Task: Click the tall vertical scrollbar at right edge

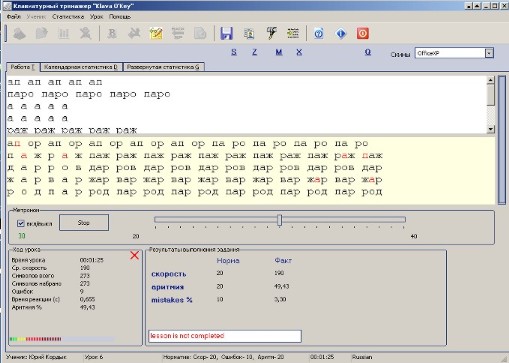Action: tap(502, 140)
